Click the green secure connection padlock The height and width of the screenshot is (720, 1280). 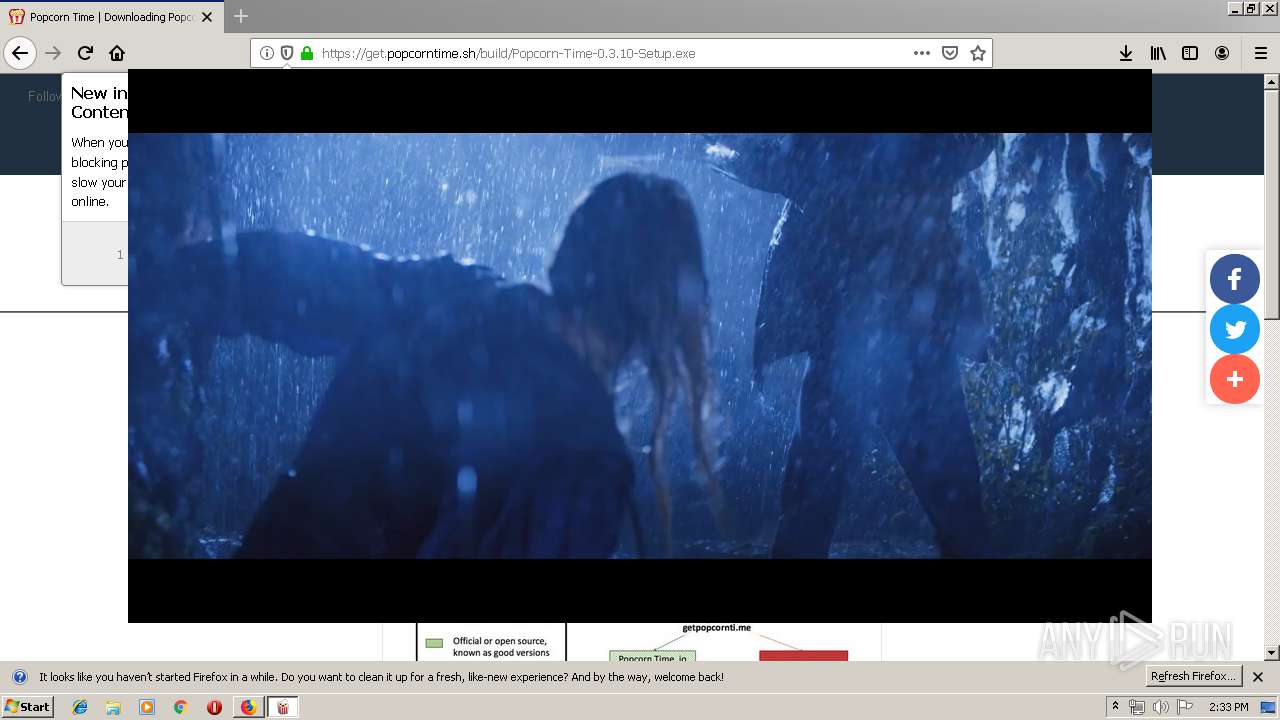click(x=307, y=53)
